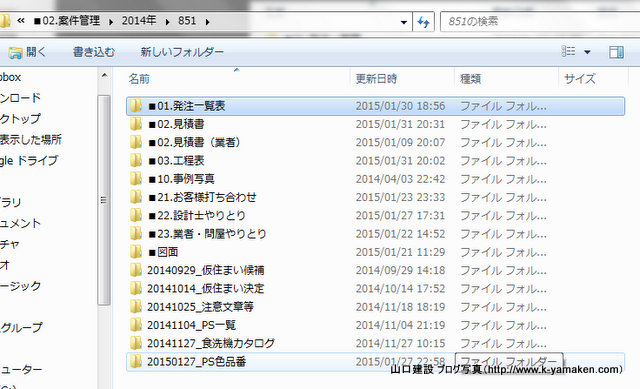
Task: Select the 20141104_PS一覧 folder icon
Action: point(136,325)
